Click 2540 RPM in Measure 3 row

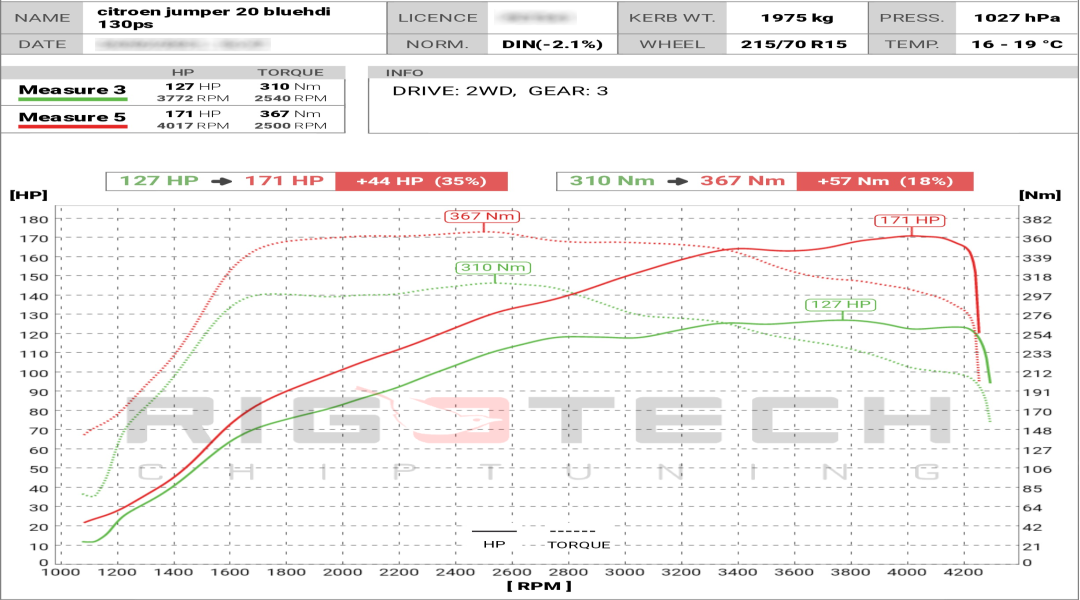click(291, 99)
